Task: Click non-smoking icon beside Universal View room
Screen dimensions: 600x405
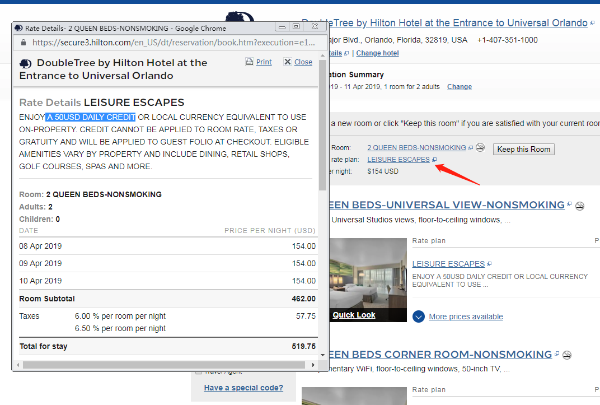Action: pyautogui.click(x=579, y=206)
